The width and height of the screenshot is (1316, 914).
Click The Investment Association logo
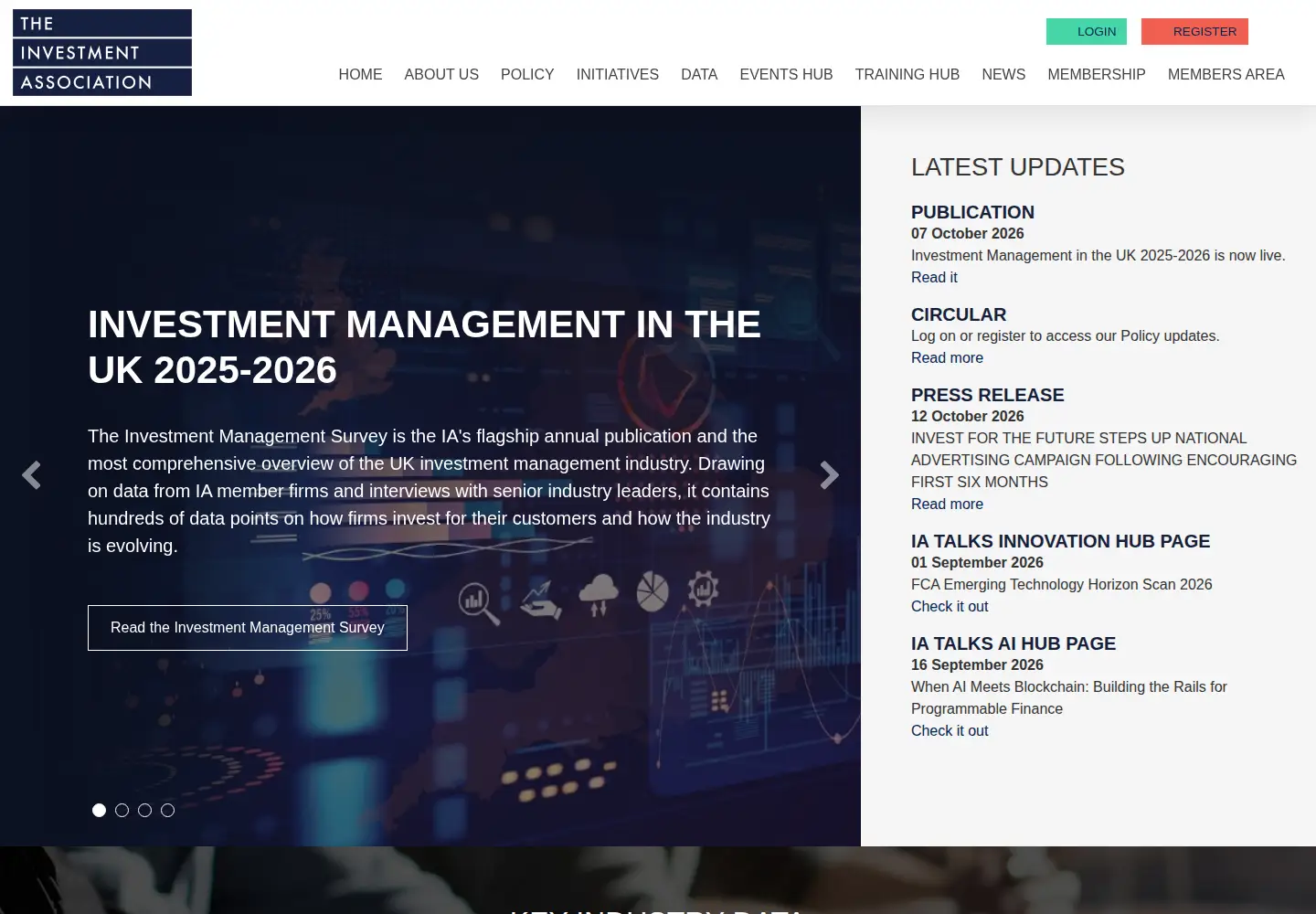point(102,53)
